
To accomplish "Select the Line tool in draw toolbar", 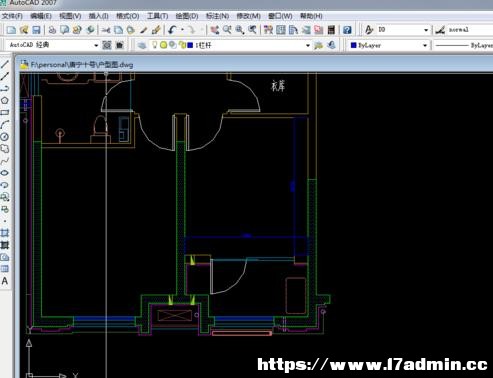I will 5,64.
